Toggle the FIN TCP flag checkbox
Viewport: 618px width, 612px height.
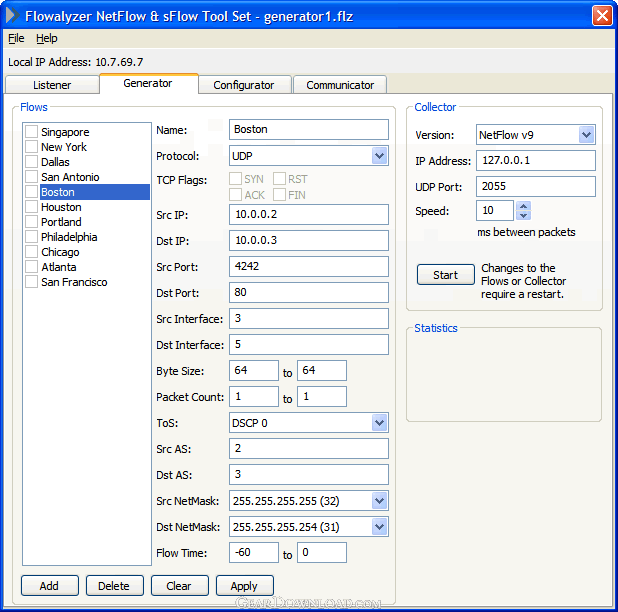pyautogui.click(x=279, y=194)
